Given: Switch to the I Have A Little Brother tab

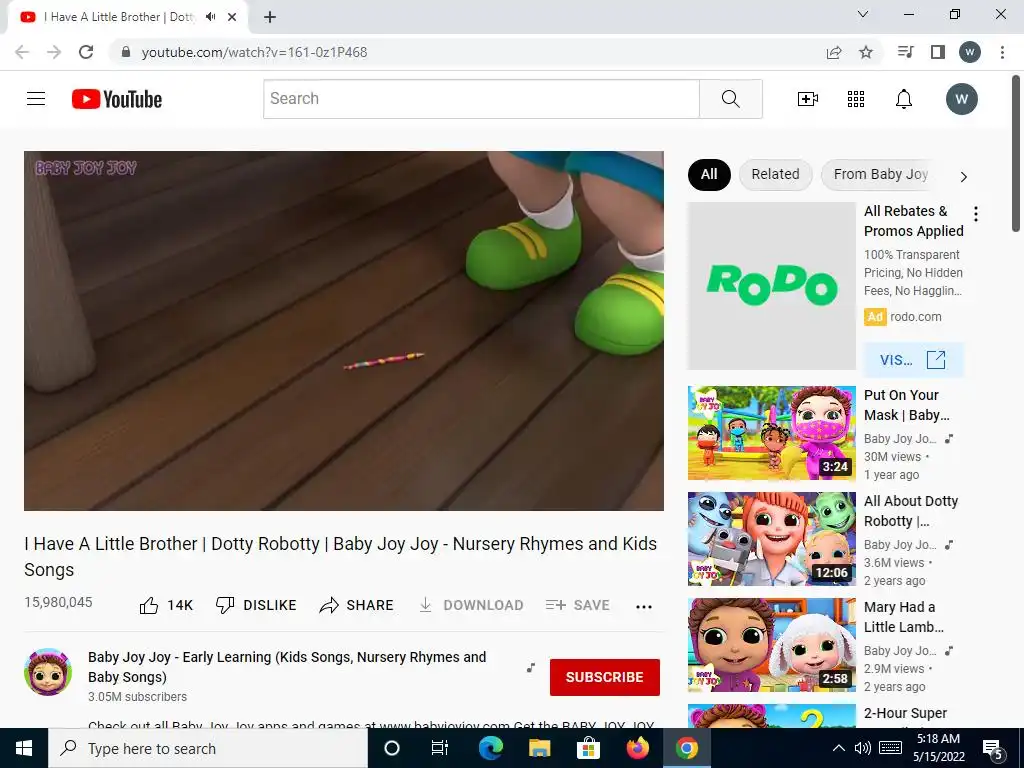Looking at the screenshot, I should 120,17.
